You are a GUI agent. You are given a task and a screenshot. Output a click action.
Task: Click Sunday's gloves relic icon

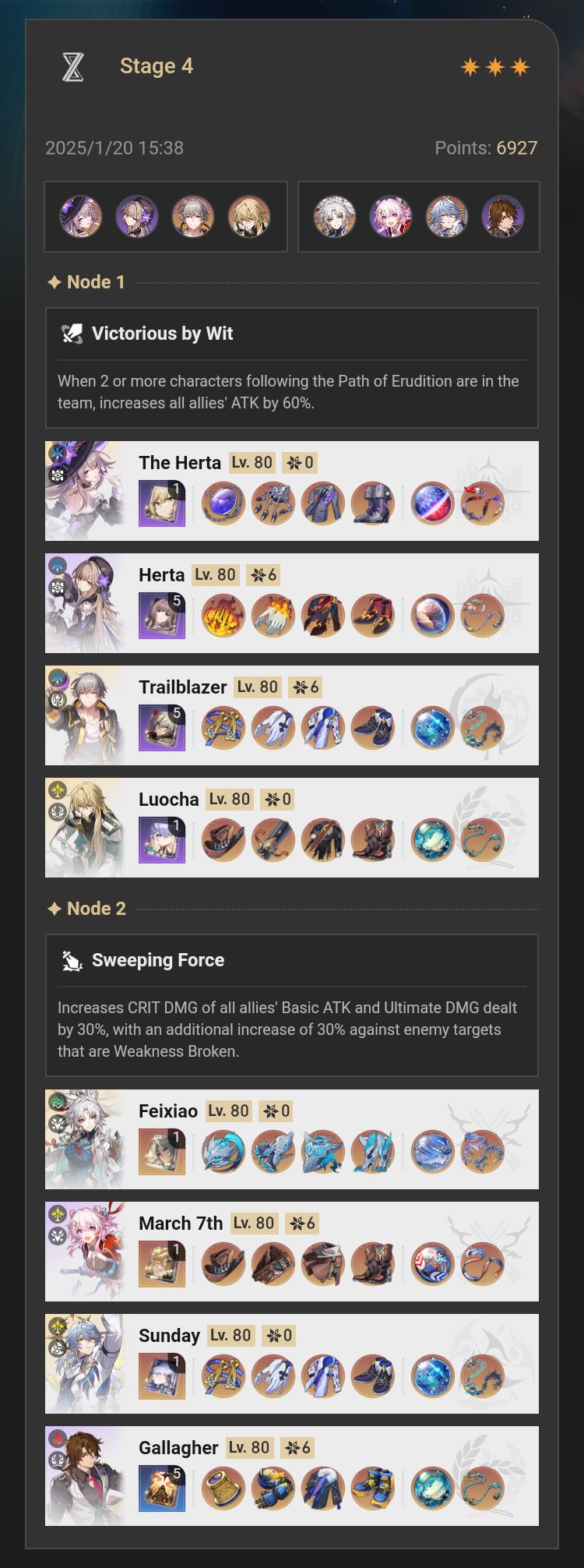tap(273, 1376)
